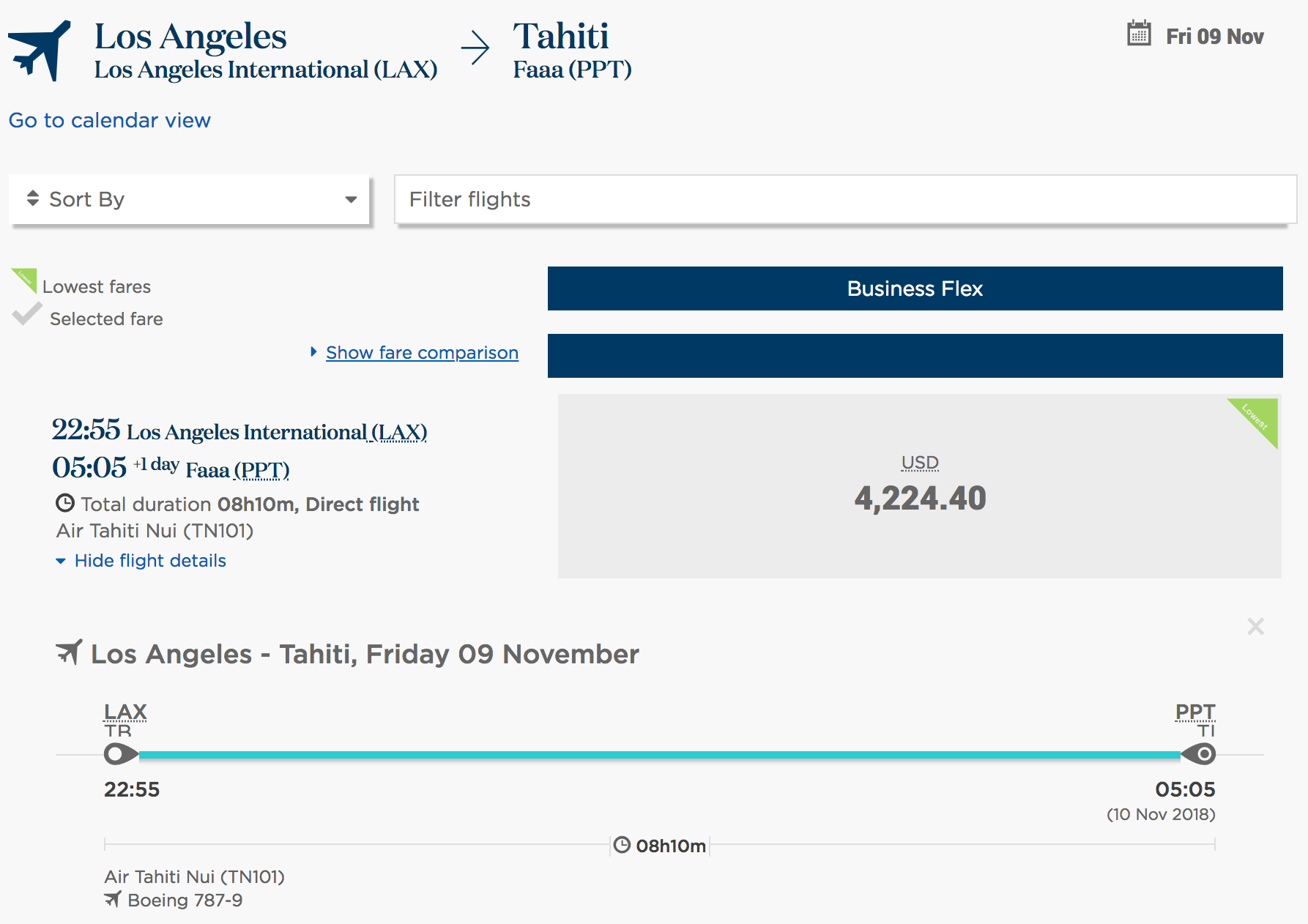Go to calendar view

click(110, 120)
